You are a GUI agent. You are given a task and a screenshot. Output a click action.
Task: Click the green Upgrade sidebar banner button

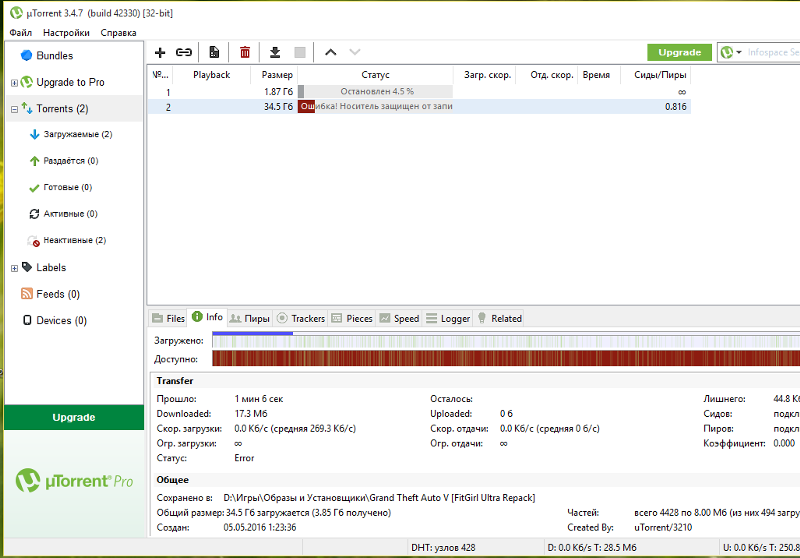(x=74, y=417)
